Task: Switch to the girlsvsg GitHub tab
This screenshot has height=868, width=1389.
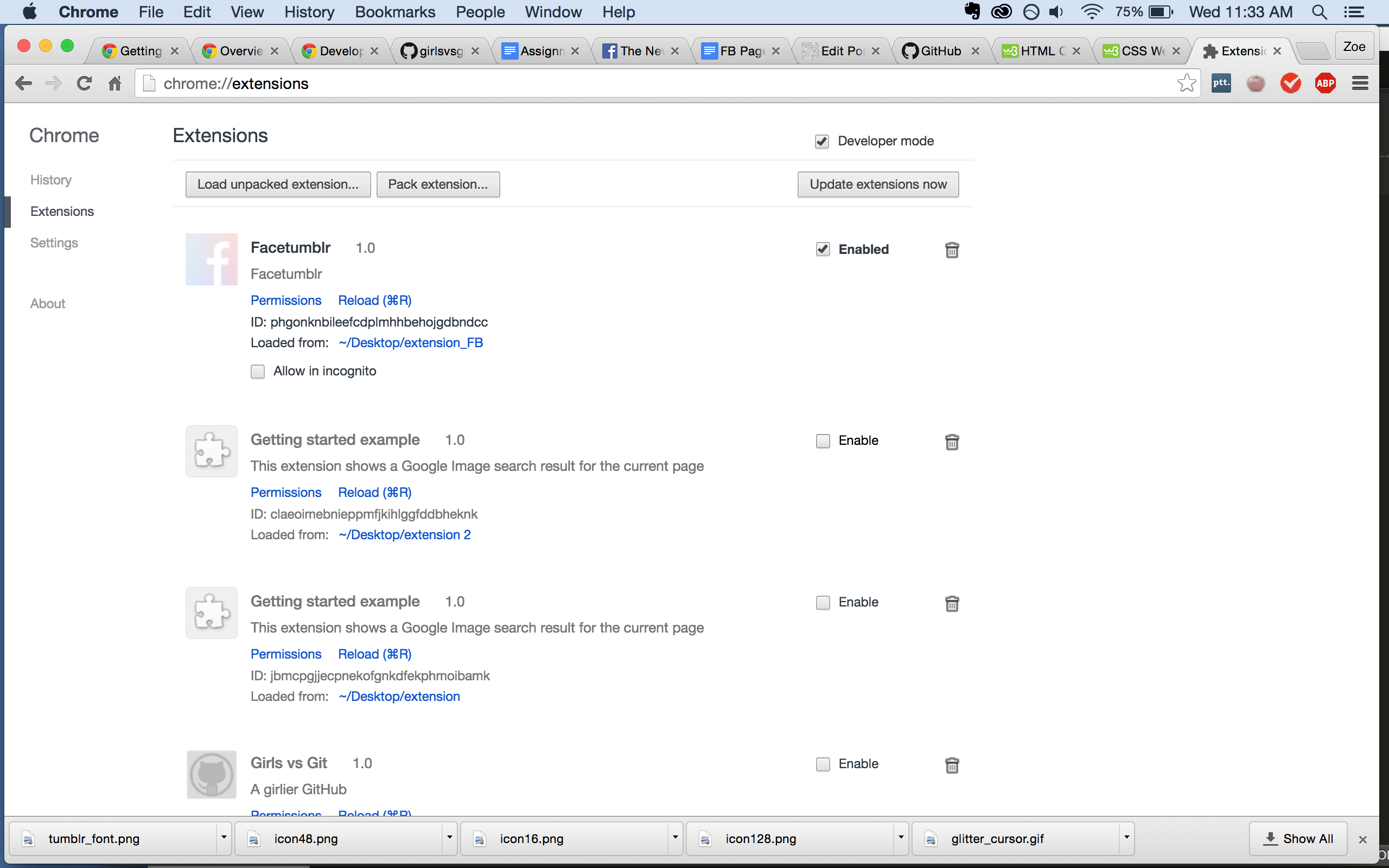Action: [x=439, y=51]
